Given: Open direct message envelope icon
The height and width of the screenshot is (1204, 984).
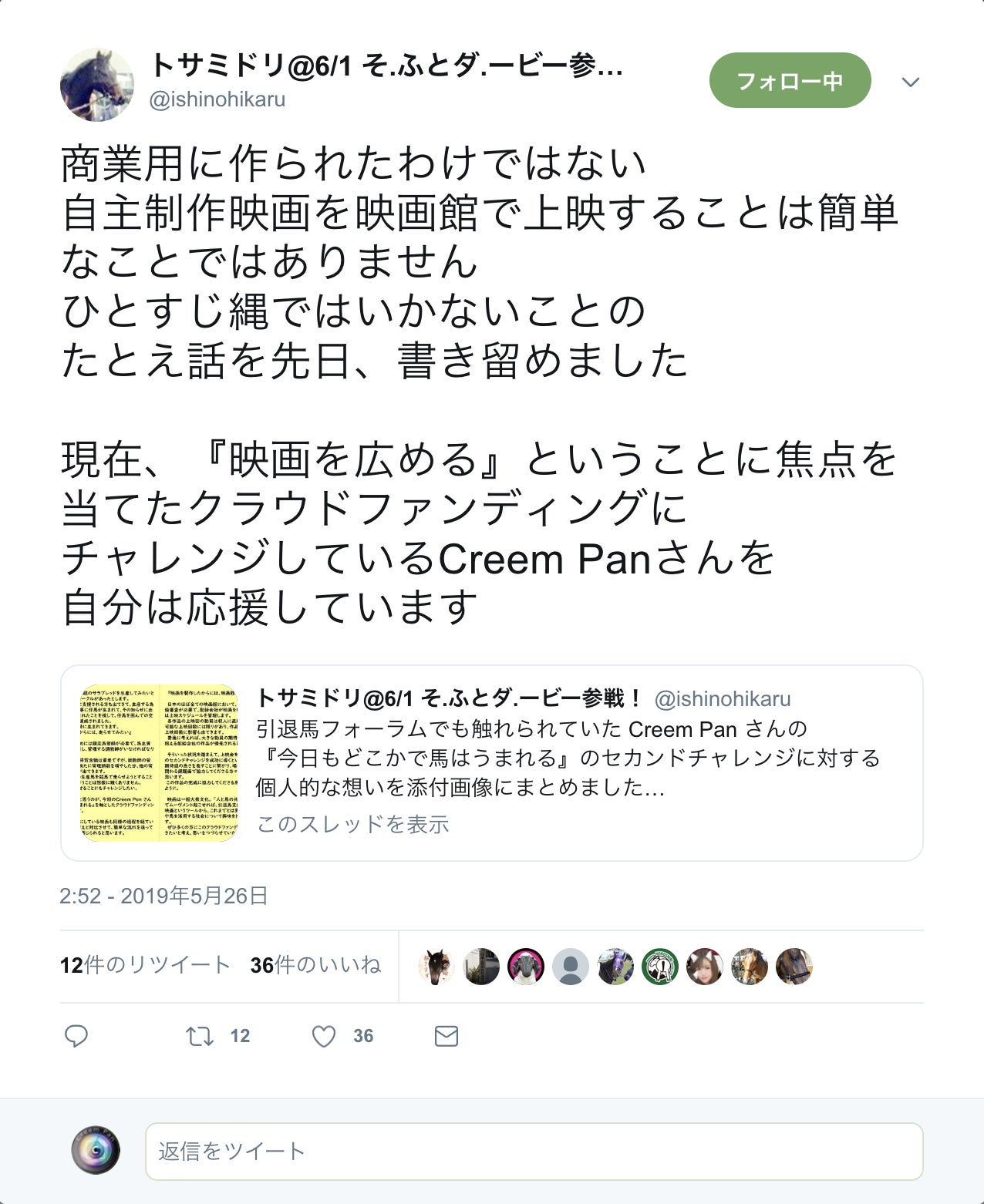Looking at the screenshot, I should [x=447, y=1036].
